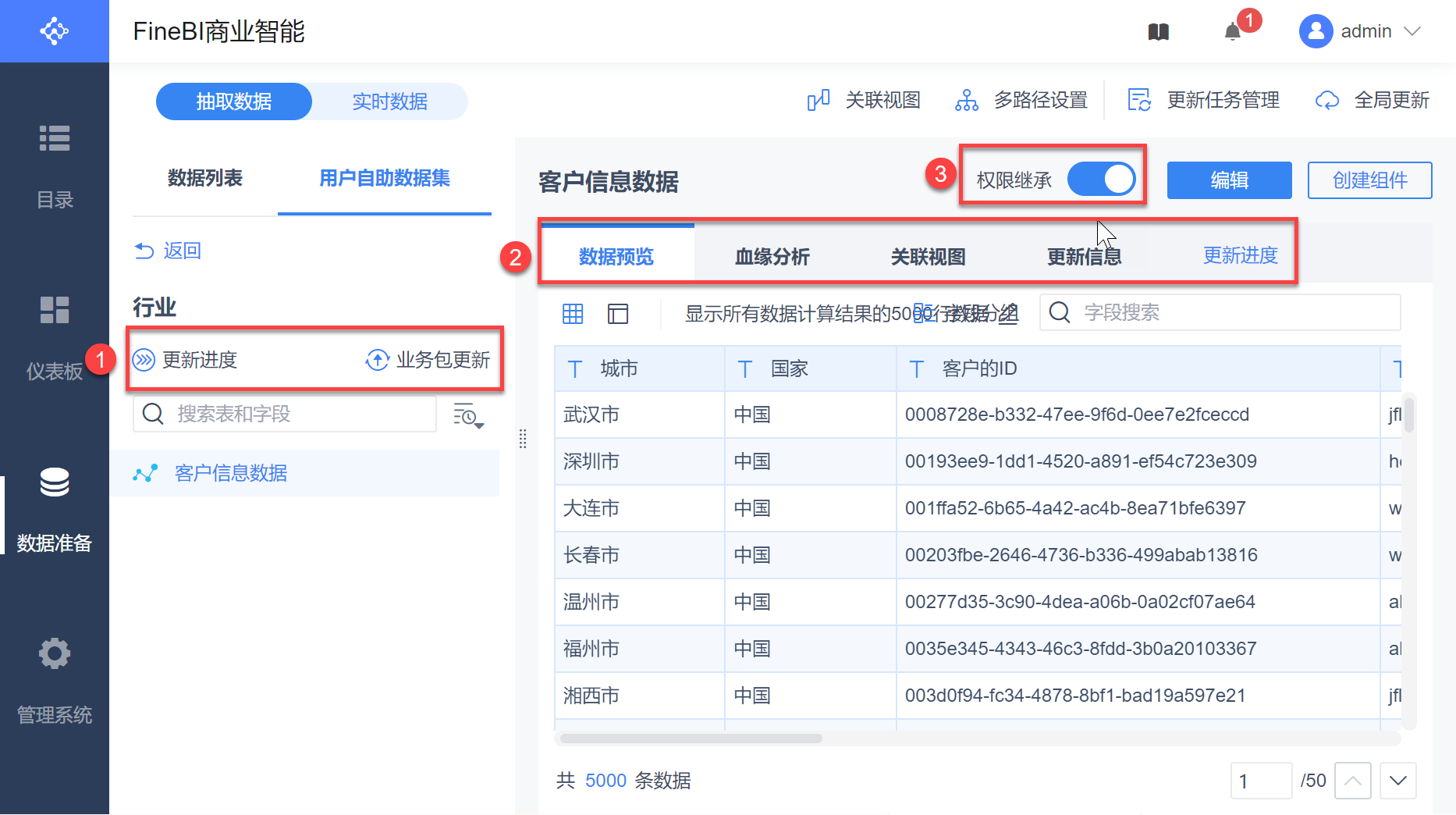Click the 客户信息数据 panel heading
The height and width of the screenshot is (815, 1456).
click(609, 181)
